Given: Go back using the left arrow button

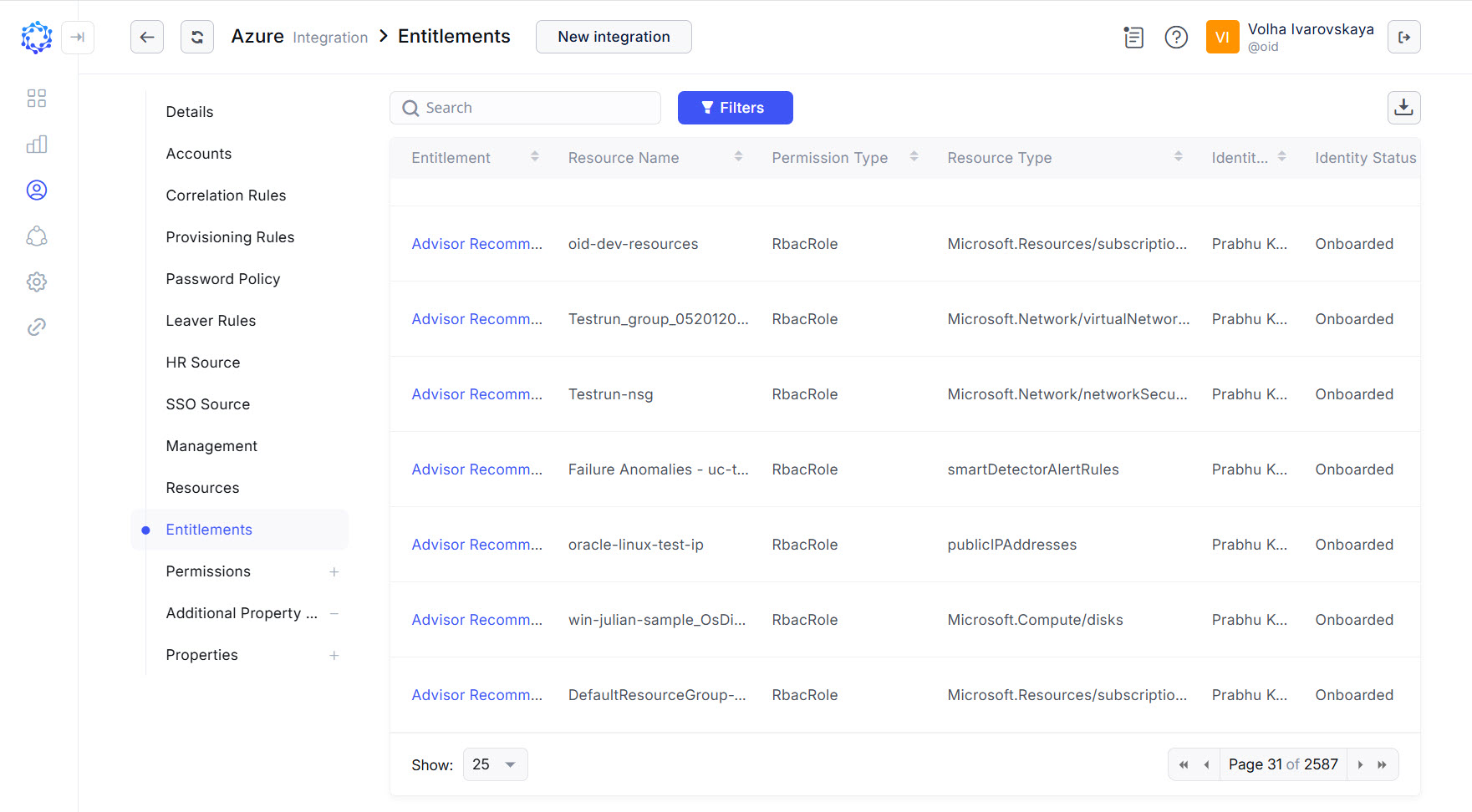Looking at the screenshot, I should [x=147, y=37].
